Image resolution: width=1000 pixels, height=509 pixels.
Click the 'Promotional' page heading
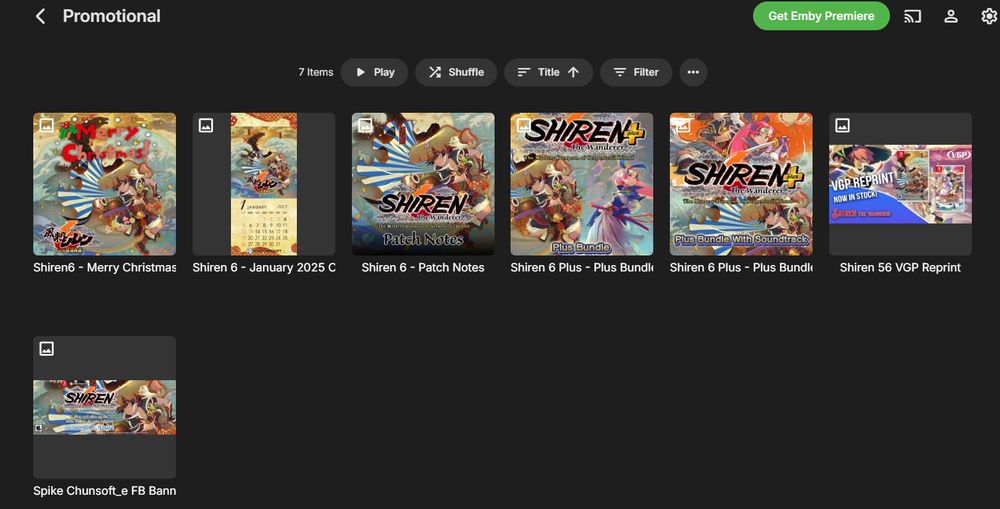click(x=112, y=16)
